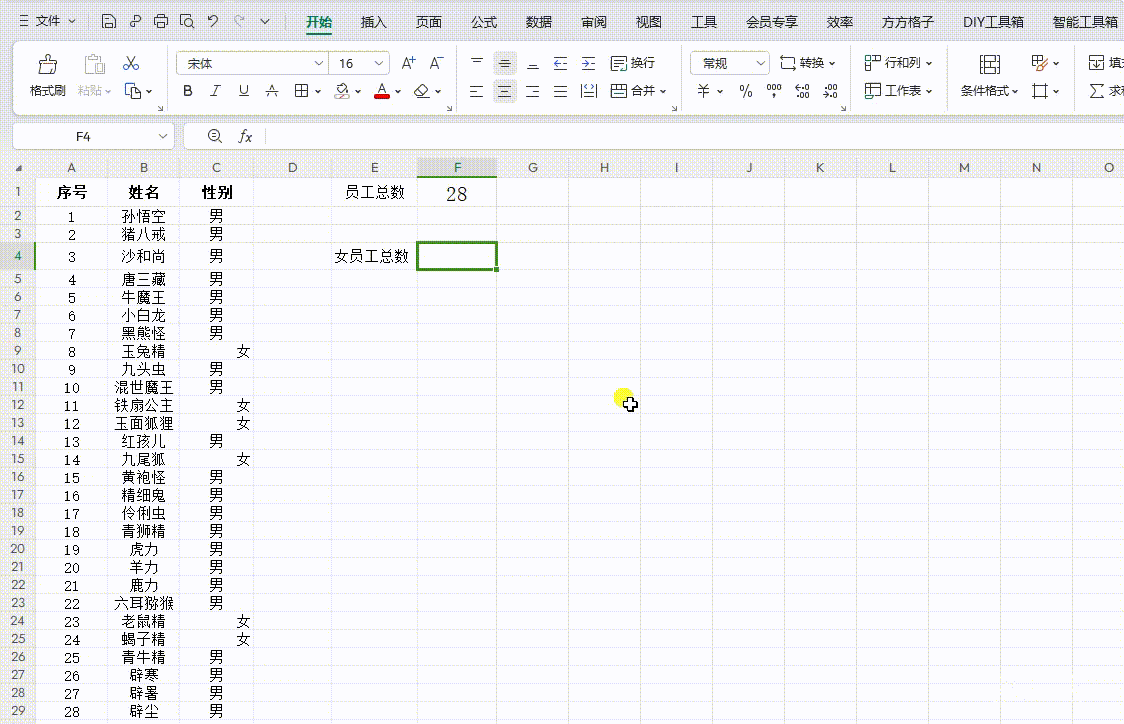The image size is (1124, 724).
Task: Click the AutoSum Σ icon
Action: point(1097,91)
